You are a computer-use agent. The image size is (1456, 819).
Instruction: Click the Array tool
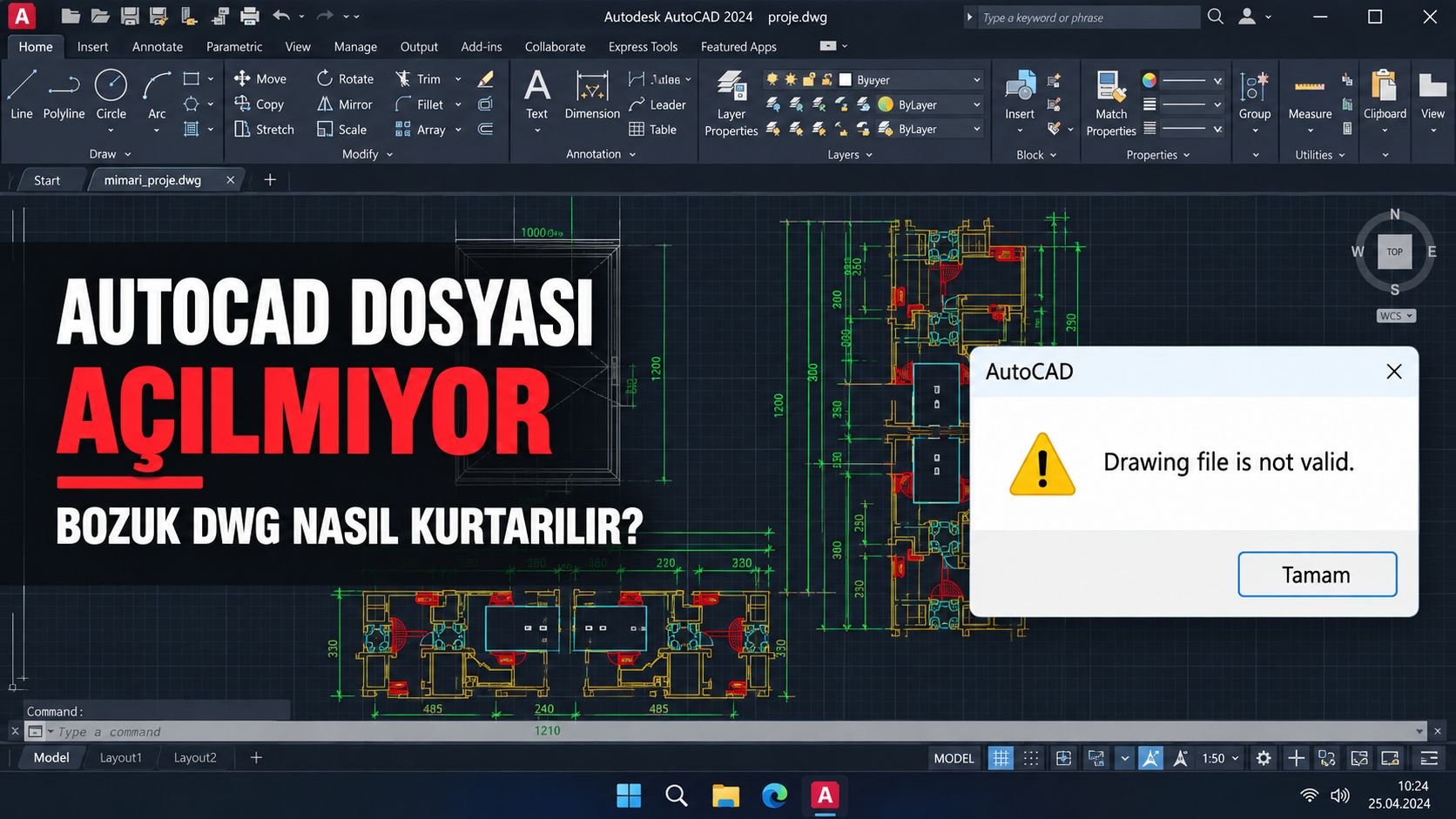point(421,129)
